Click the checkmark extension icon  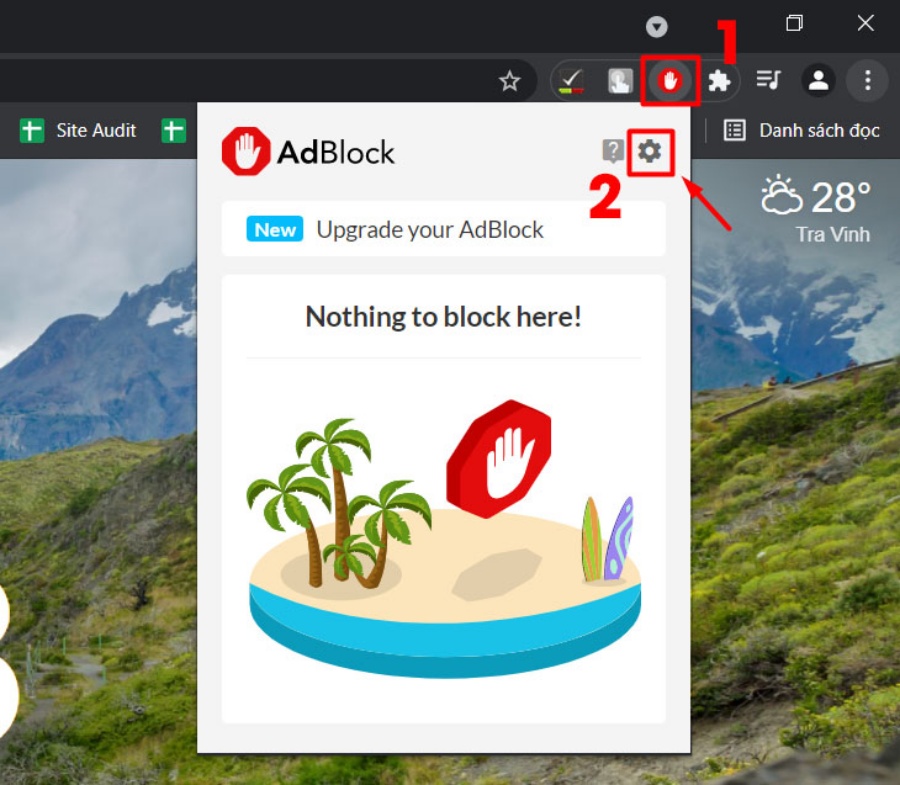[571, 81]
